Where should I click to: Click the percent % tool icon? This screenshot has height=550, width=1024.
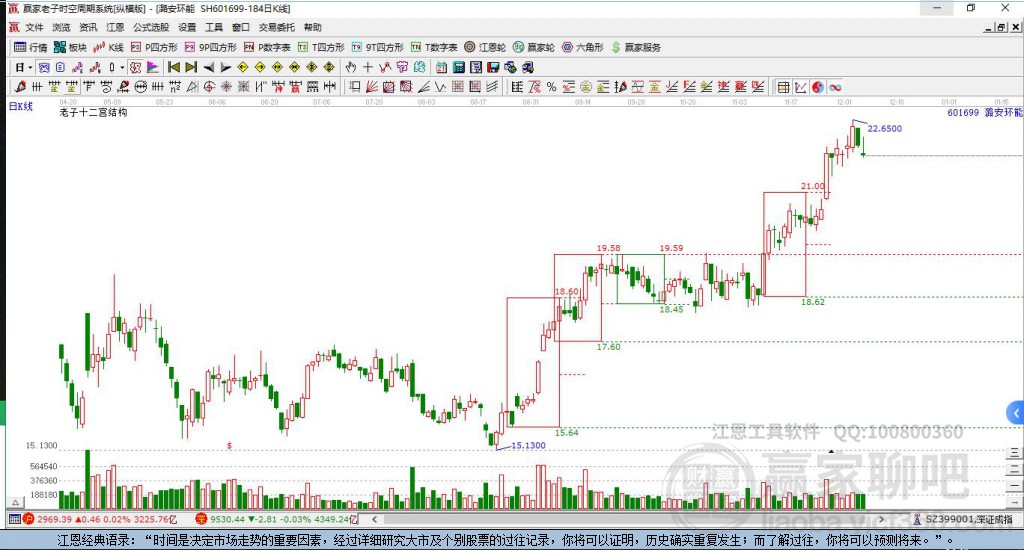click(x=552, y=87)
